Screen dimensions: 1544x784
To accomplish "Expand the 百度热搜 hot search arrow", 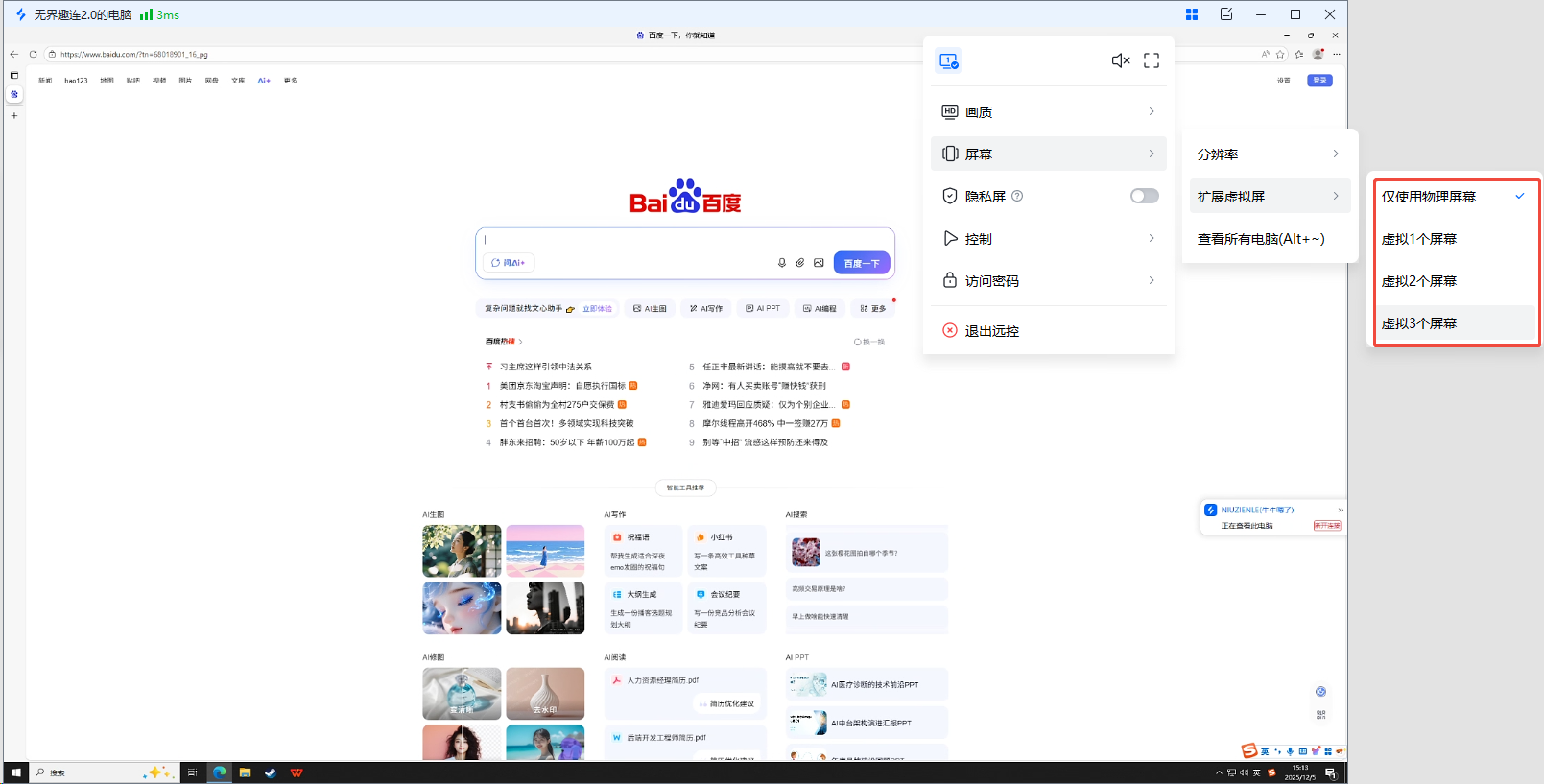I will (x=521, y=342).
